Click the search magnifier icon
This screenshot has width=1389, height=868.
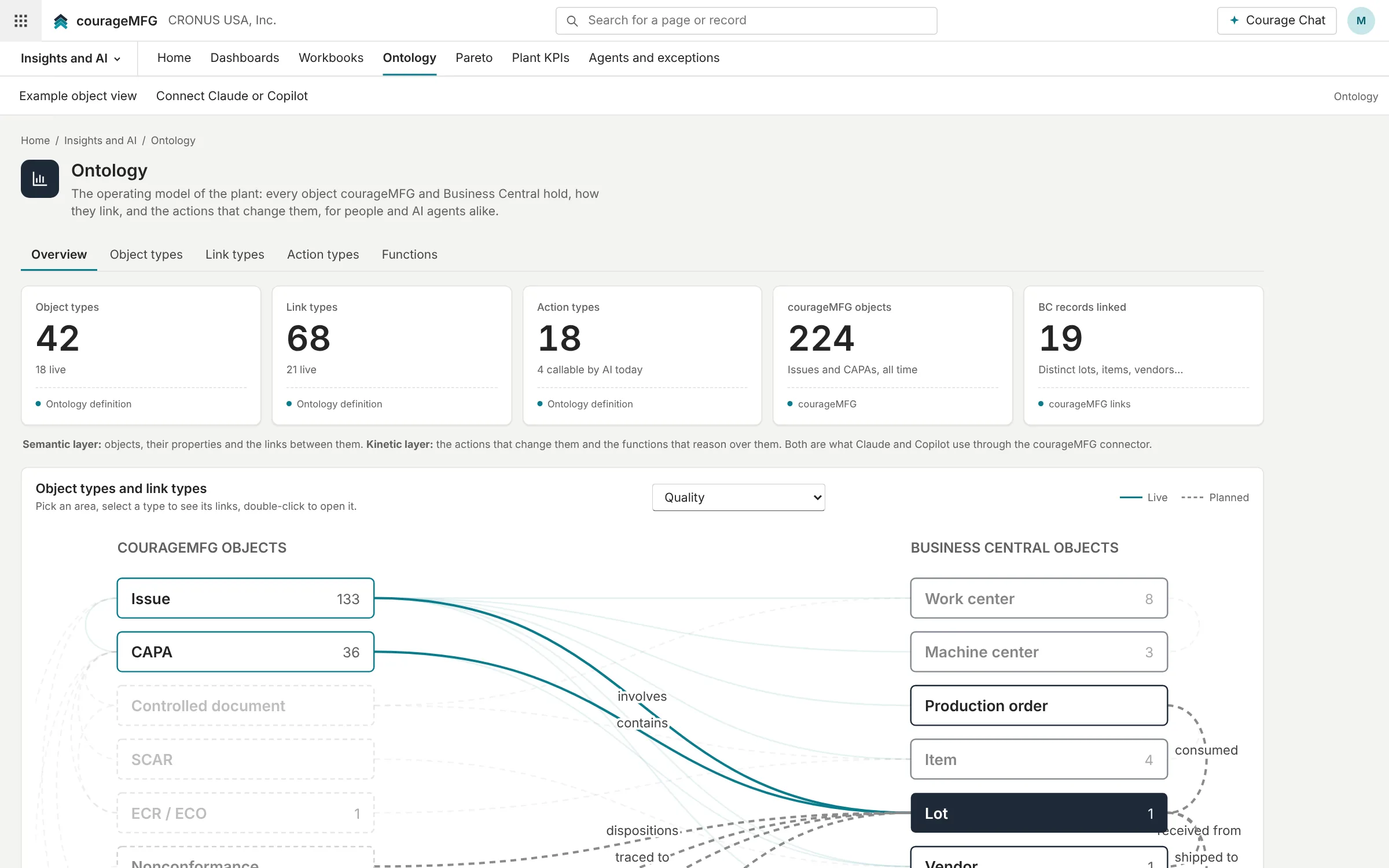(x=572, y=21)
